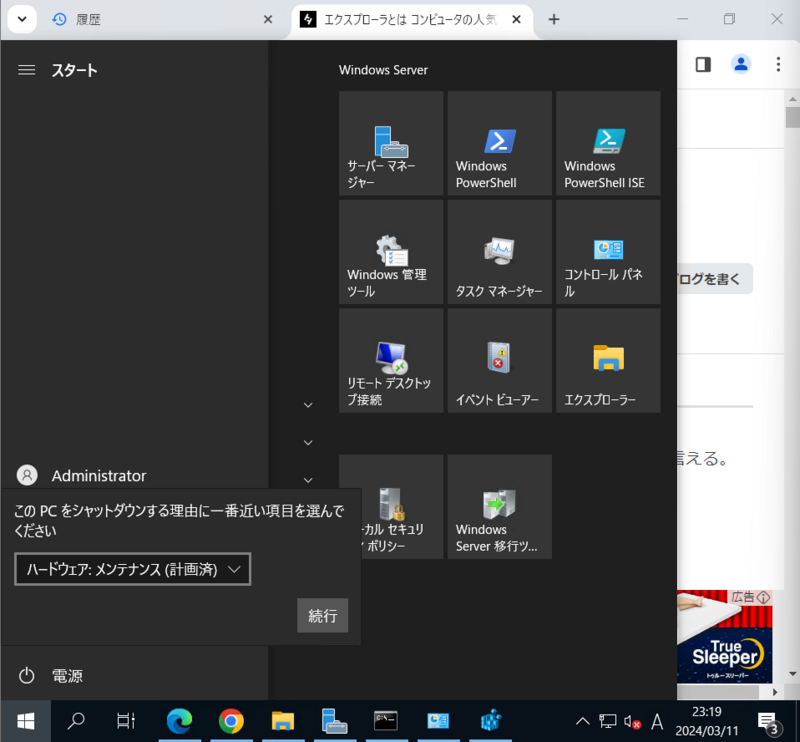Open リモート デスクトップ接続 tile
The width and height of the screenshot is (800, 742).
[x=391, y=361]
